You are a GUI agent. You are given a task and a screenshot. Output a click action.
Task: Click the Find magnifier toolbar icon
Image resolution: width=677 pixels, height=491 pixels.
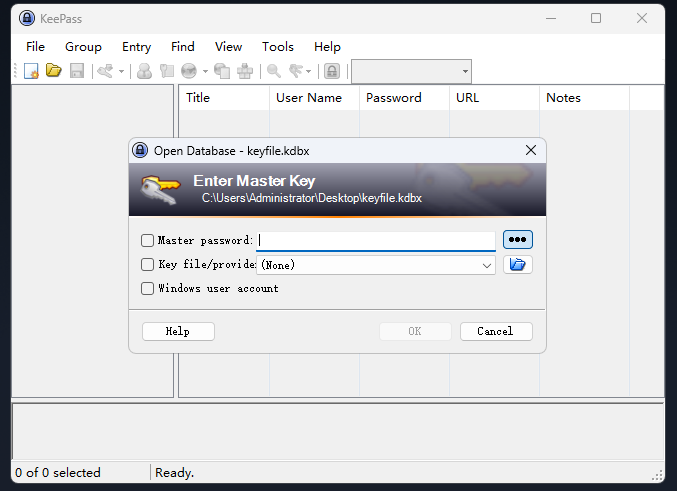(x=274, y=71)
